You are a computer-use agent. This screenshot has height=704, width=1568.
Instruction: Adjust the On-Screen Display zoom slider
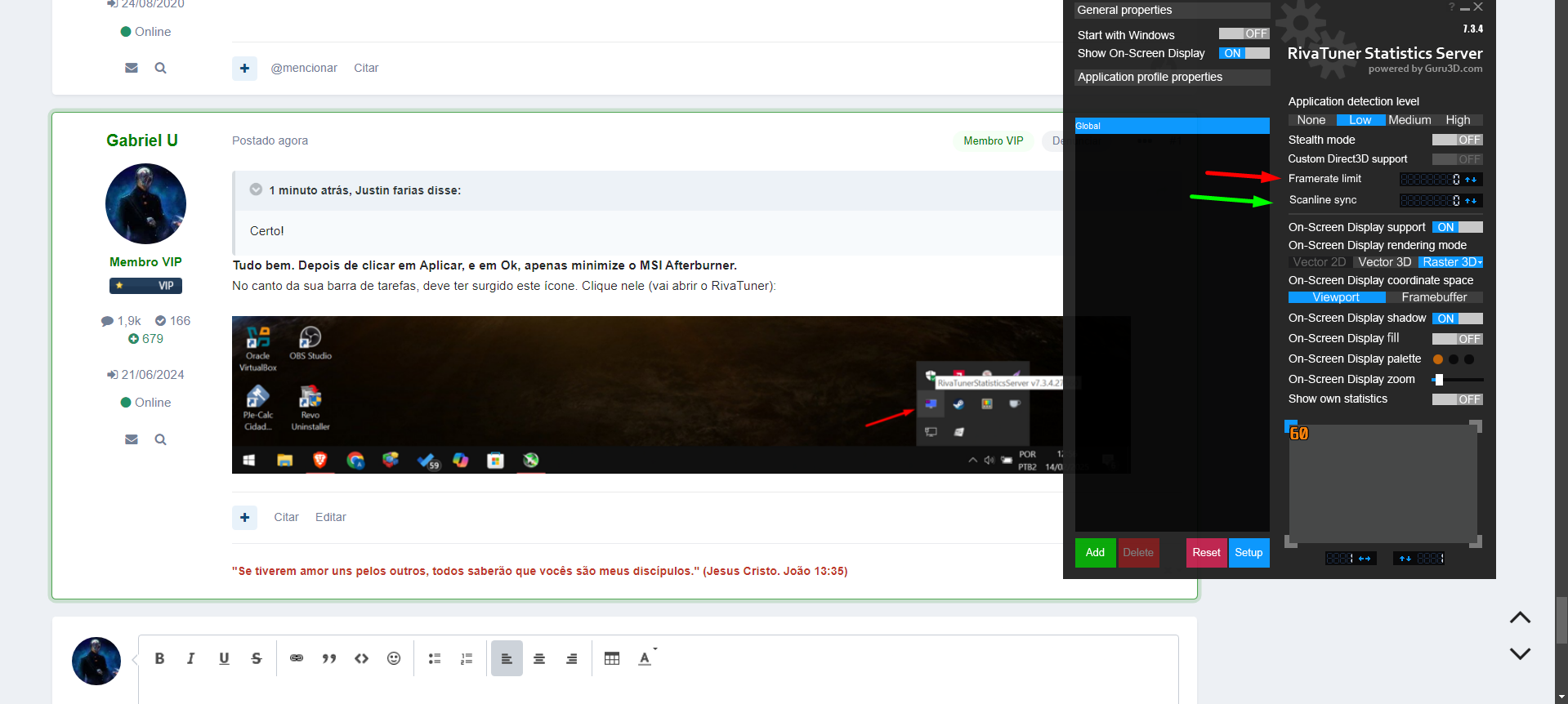(x=1458, y=380)
